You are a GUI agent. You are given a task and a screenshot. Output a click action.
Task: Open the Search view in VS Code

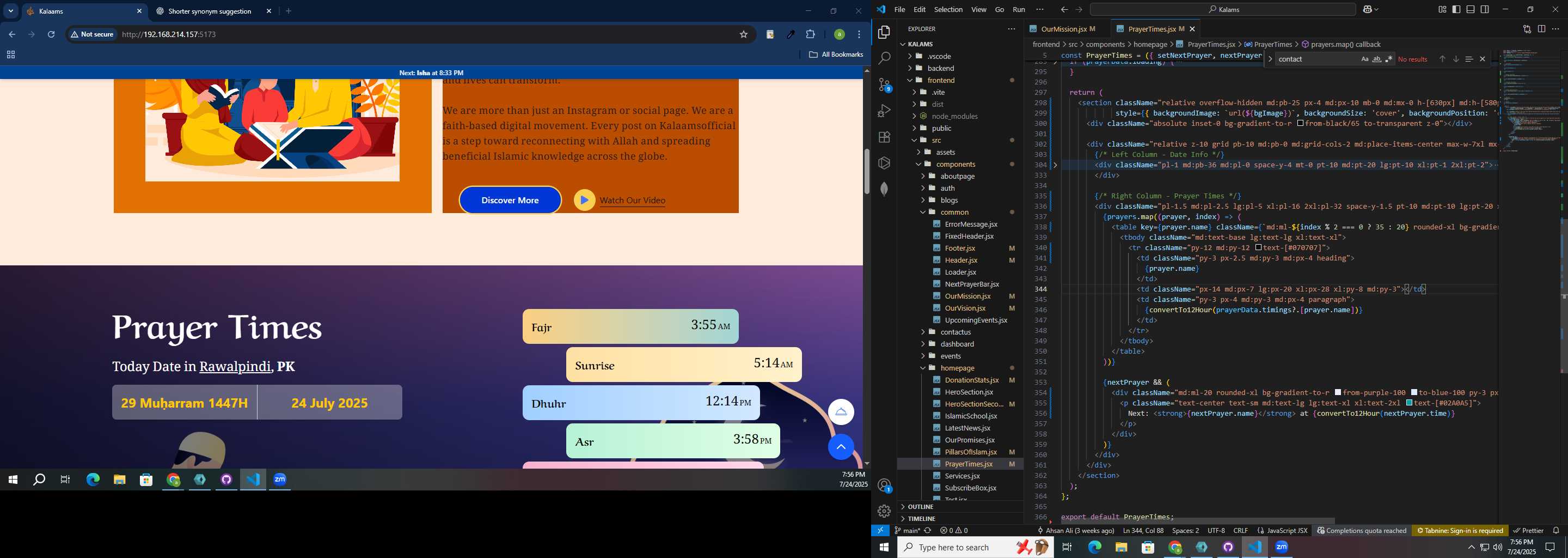pyautogui.click(x=884, y=58)
